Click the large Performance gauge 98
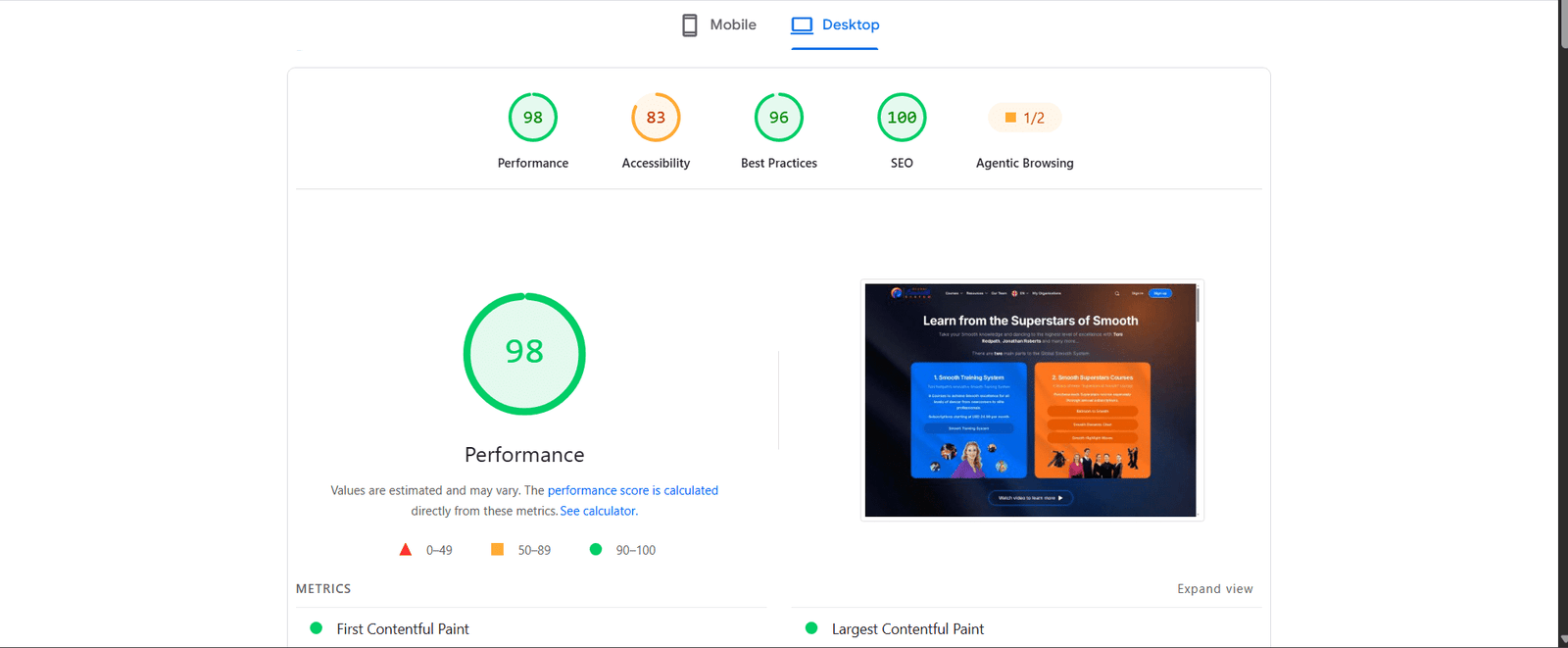 524,354
